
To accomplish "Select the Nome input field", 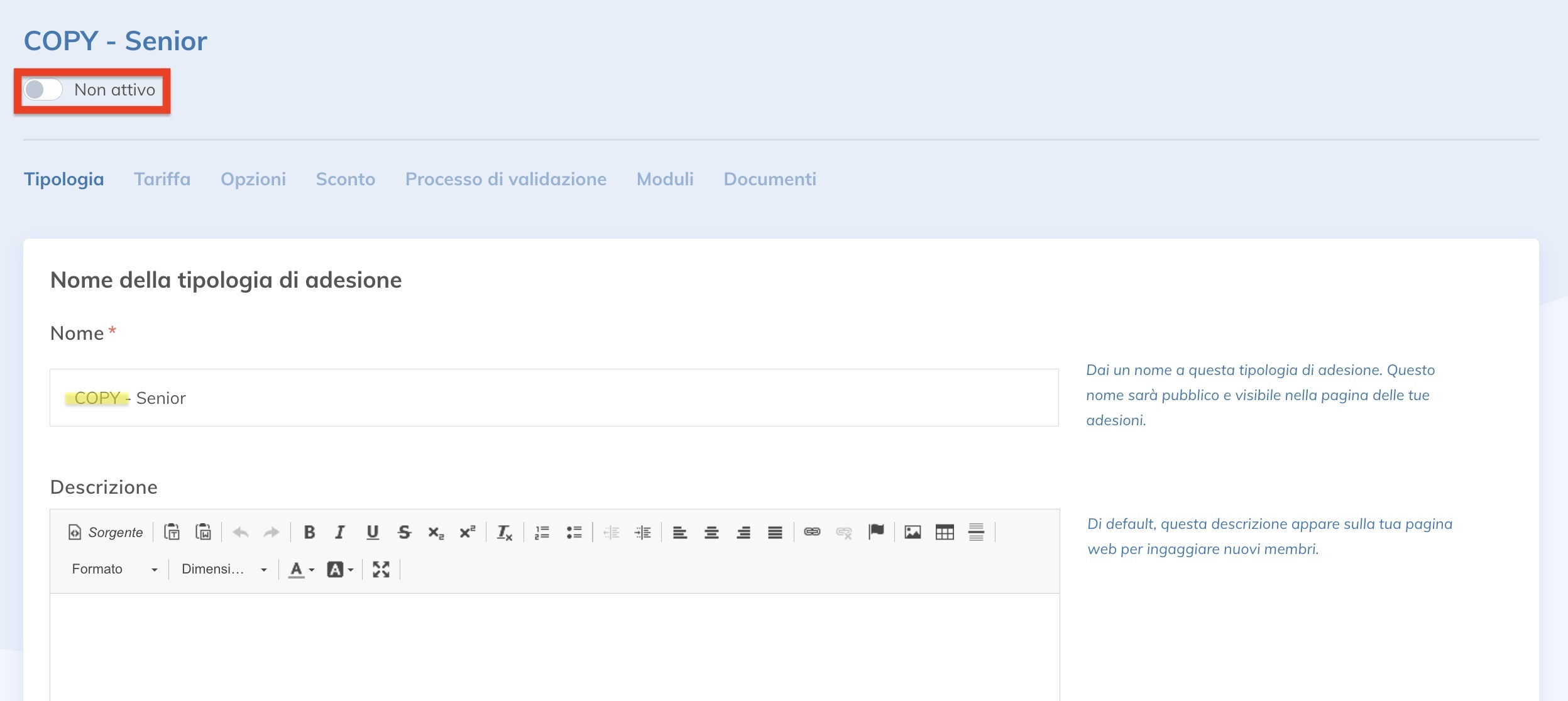I will pos(553,397).
